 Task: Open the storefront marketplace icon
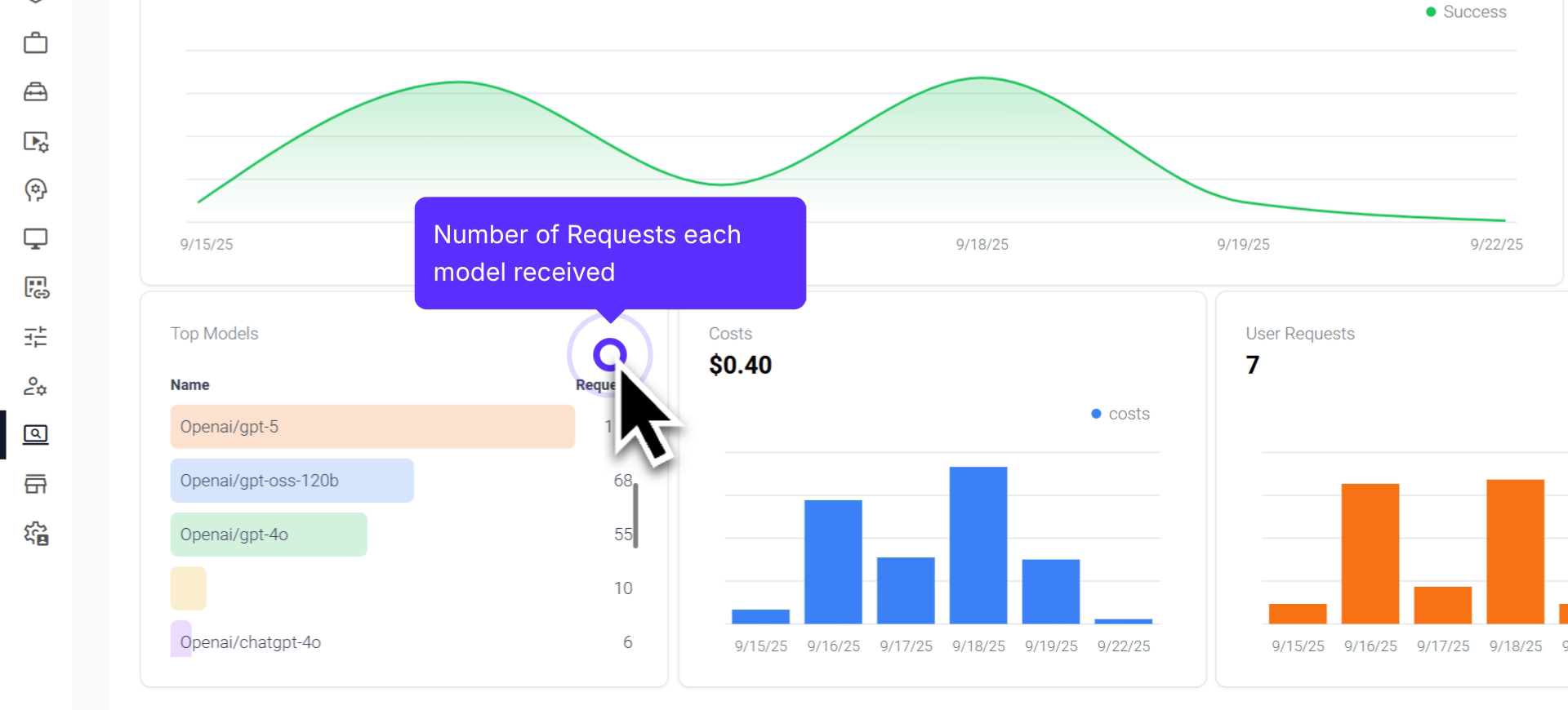35,484
